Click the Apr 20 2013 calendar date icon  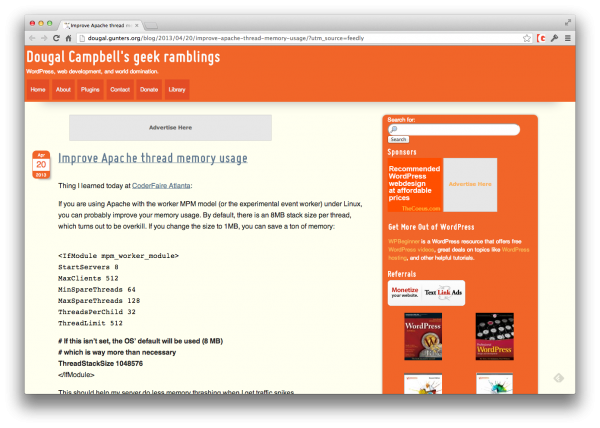tap(41, 165)
